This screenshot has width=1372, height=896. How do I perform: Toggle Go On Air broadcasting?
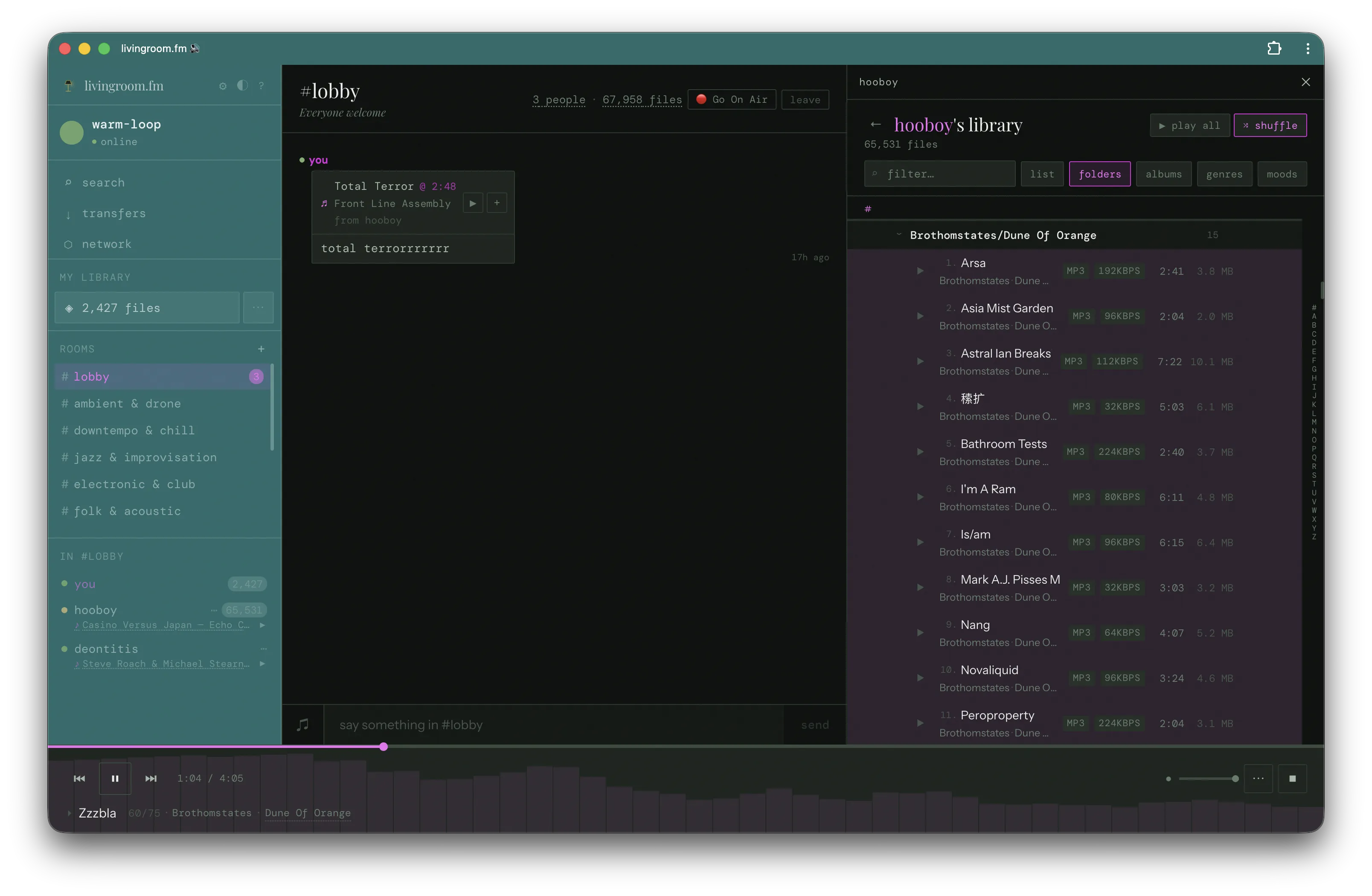point(732,100)
